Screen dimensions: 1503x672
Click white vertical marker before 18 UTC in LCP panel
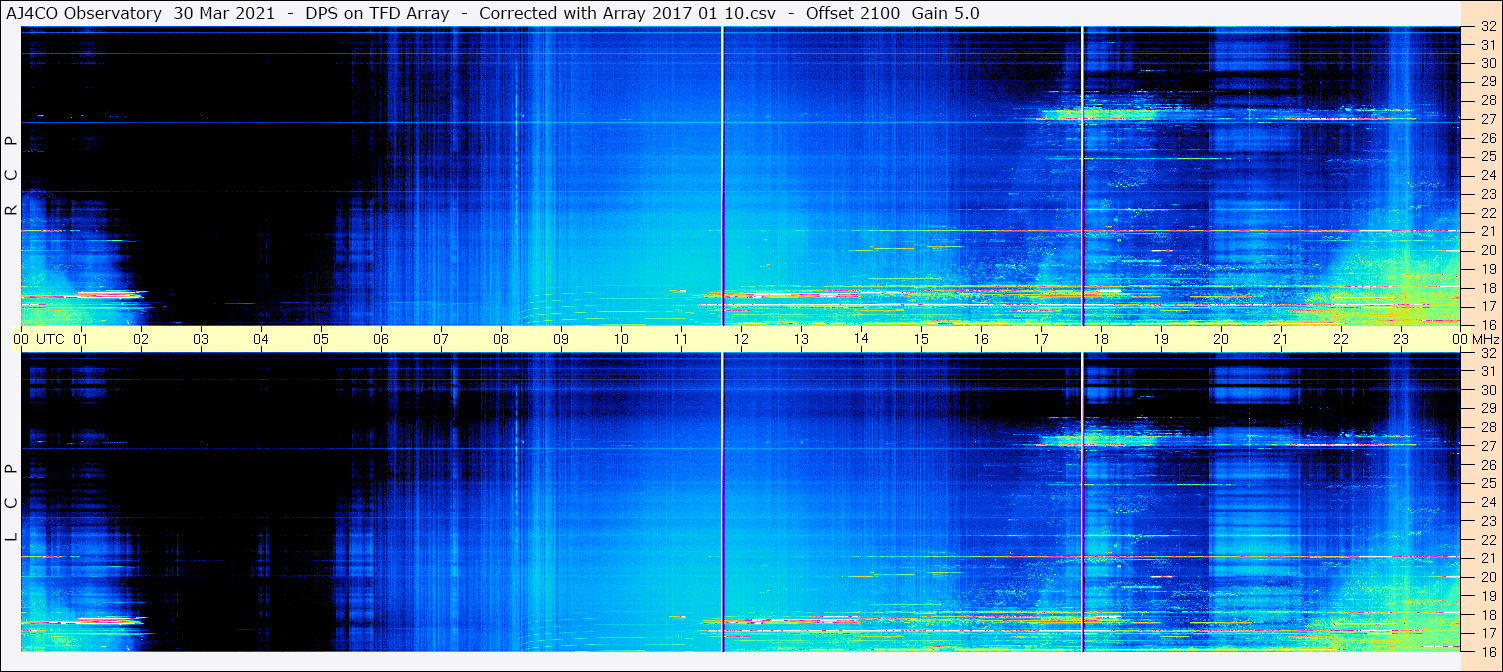(x=1083, y=502)
